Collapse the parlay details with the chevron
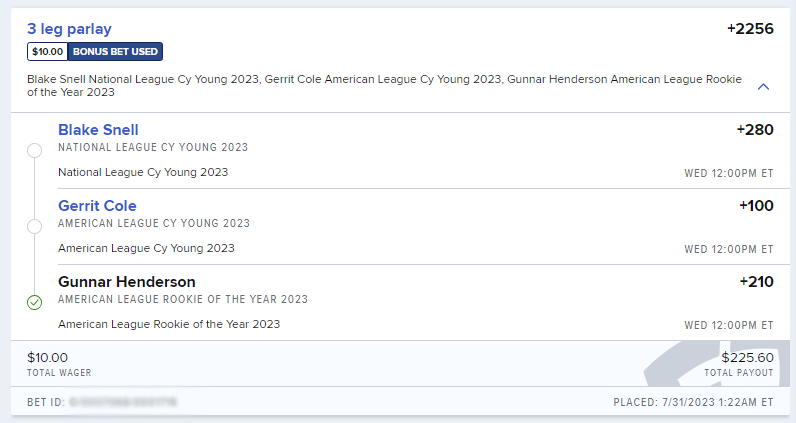Image resolution: width=796 pixels, height=423 pixels. pos(763,87)
